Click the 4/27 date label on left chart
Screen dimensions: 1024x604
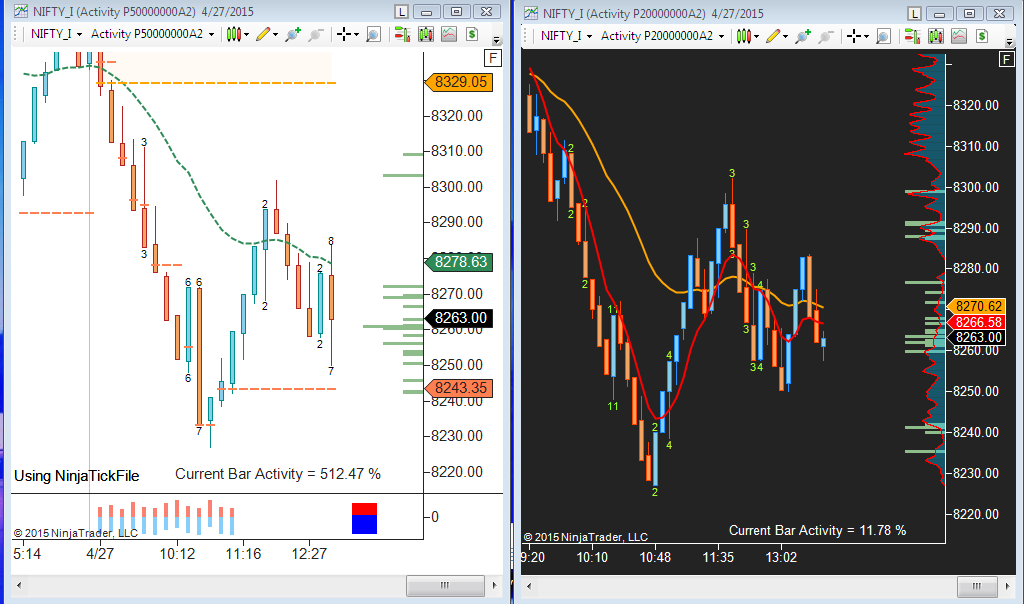click(100, 554)
